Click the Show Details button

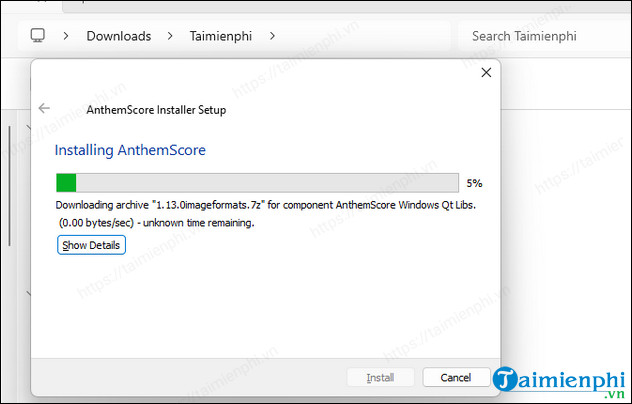[x=91, y=245]
